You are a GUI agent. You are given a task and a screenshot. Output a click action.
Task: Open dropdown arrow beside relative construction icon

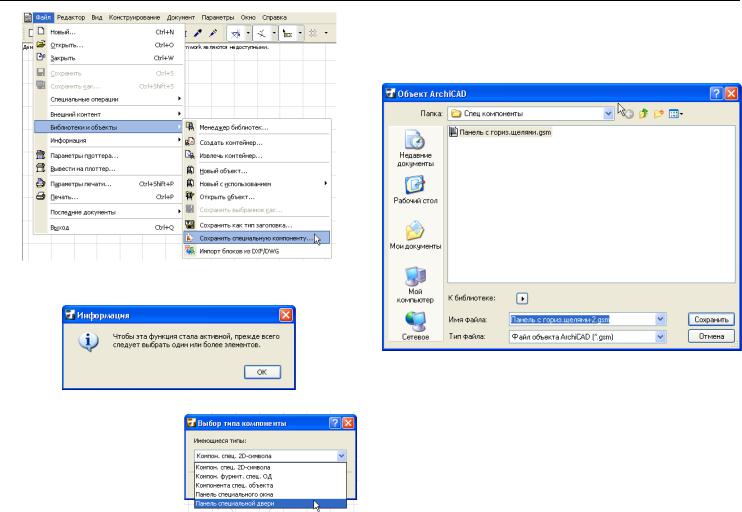pyautogui.click(x=300, y=33)
